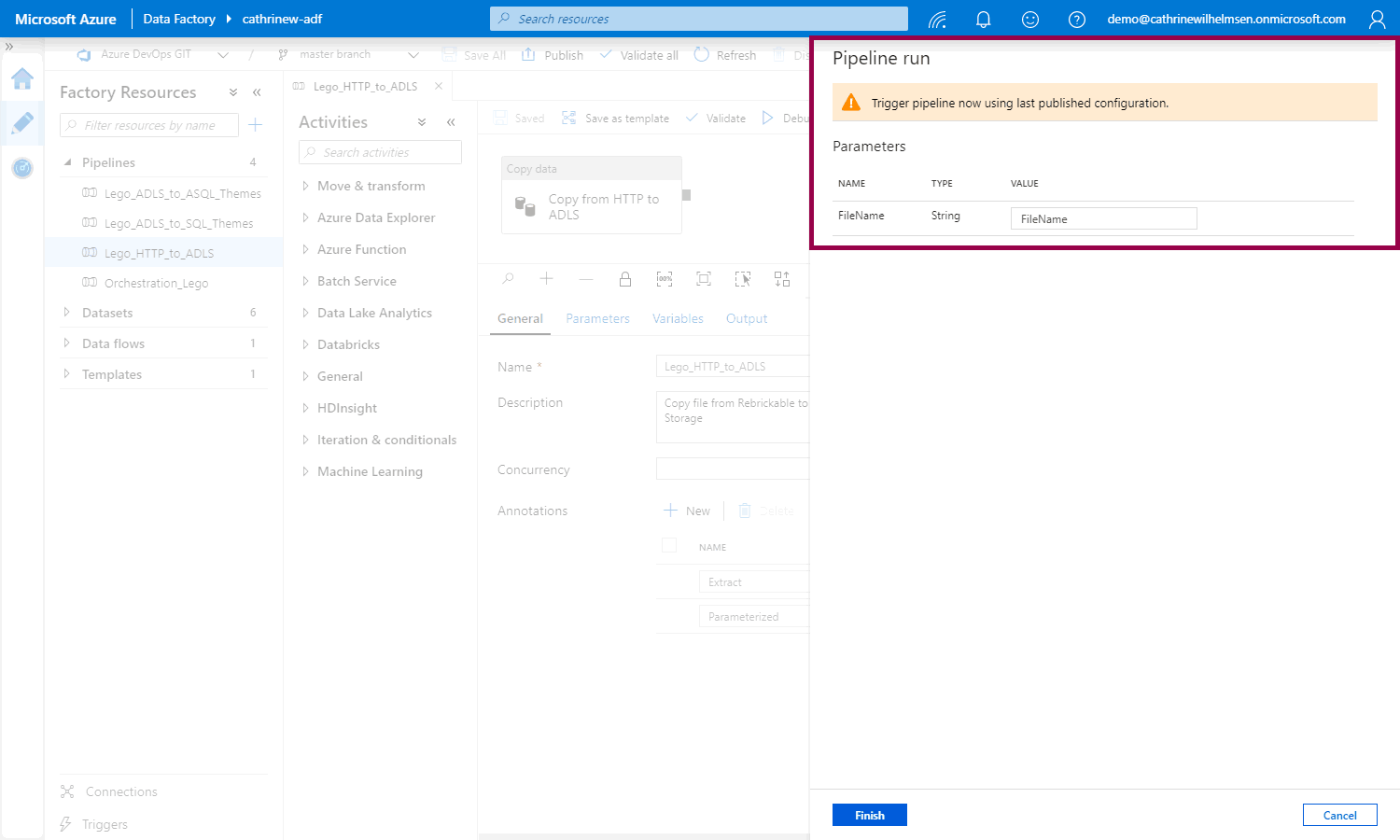Click the lock canvas icon
1400x840 pixels.
click(625, 279)
